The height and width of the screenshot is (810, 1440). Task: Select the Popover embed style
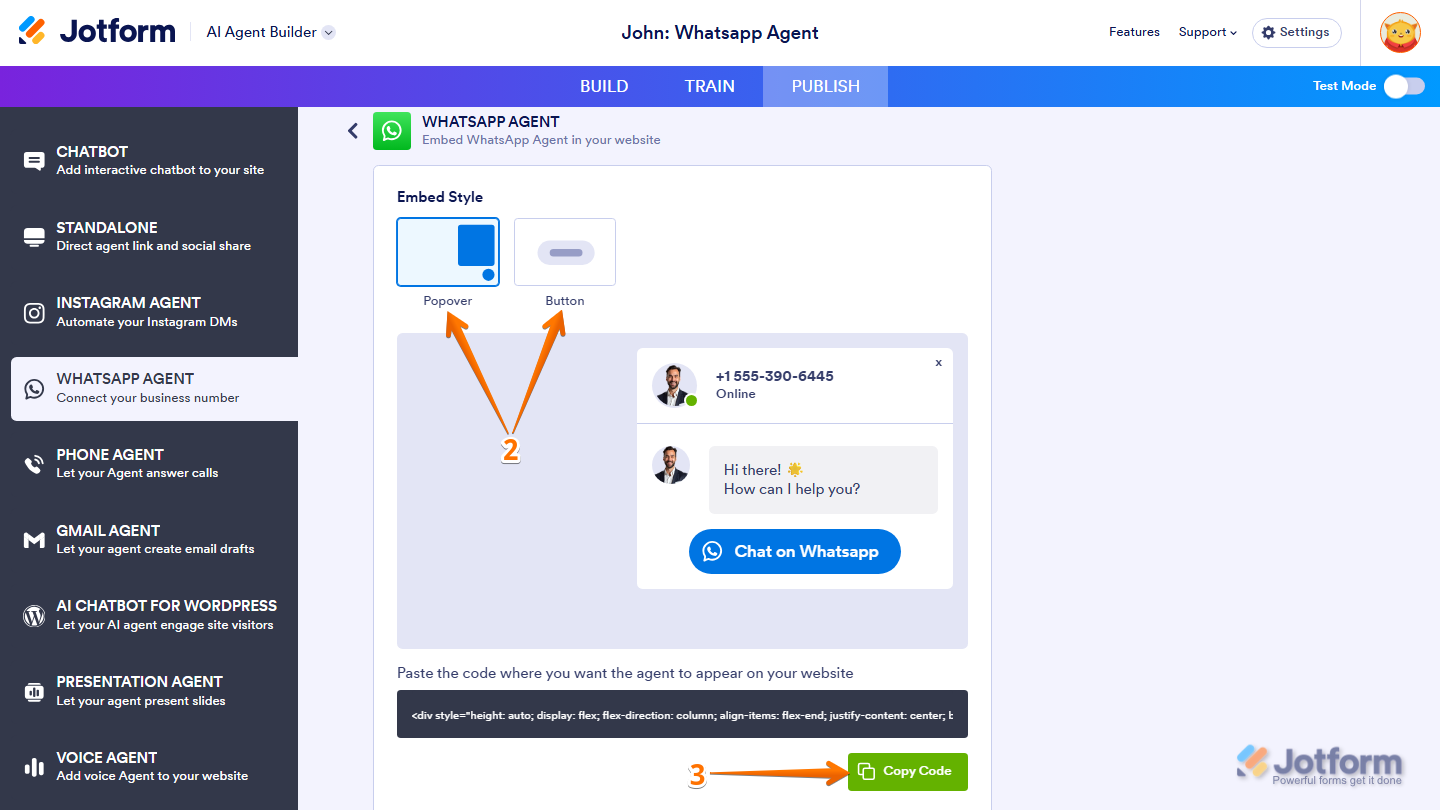coord(448,252)
